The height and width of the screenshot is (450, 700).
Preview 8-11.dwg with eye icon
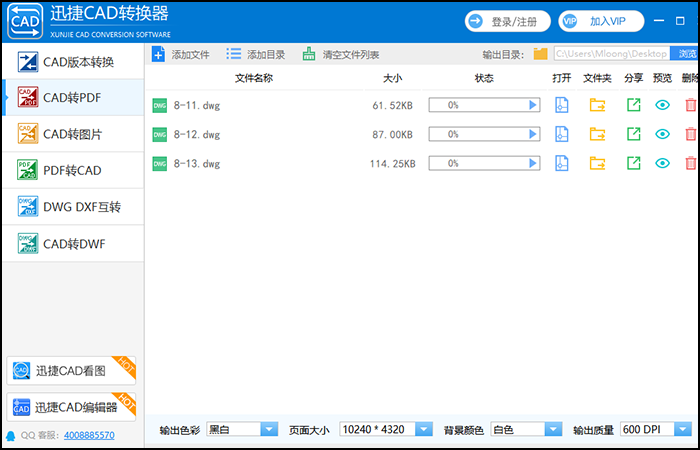662,105
